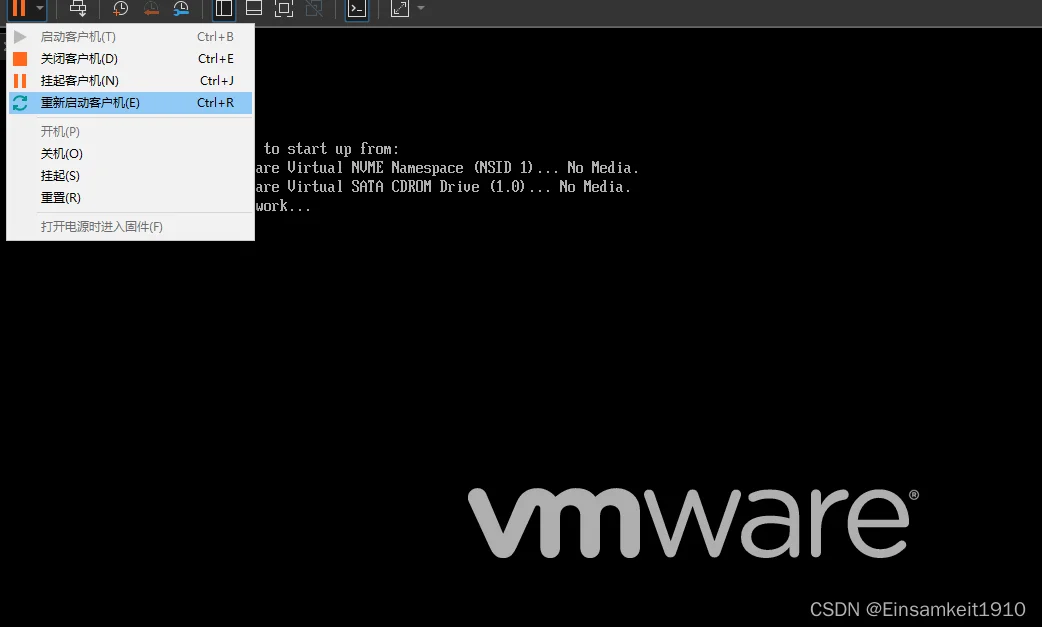
Task: Toggle the thumbnail bar view icon
Action: [x=254, y=8]
